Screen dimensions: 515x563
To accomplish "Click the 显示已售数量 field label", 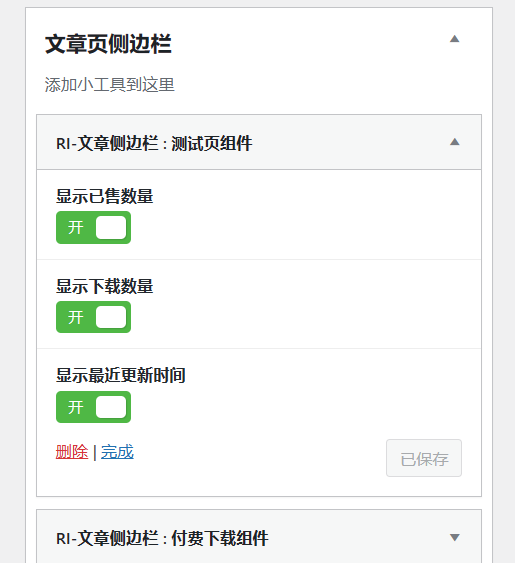I will [x=105, y=196].
